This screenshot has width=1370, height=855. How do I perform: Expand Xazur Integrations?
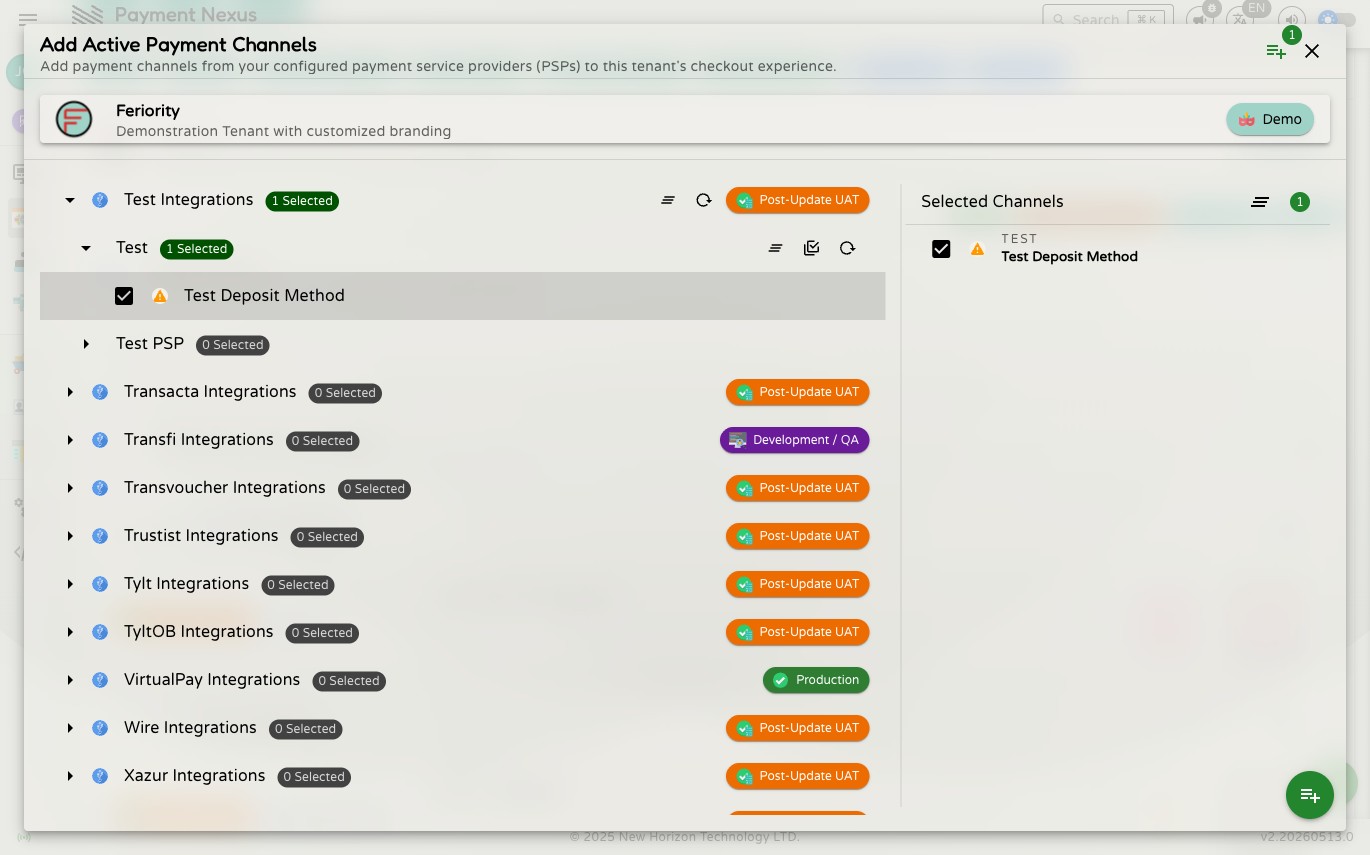(x=70, y=776)
